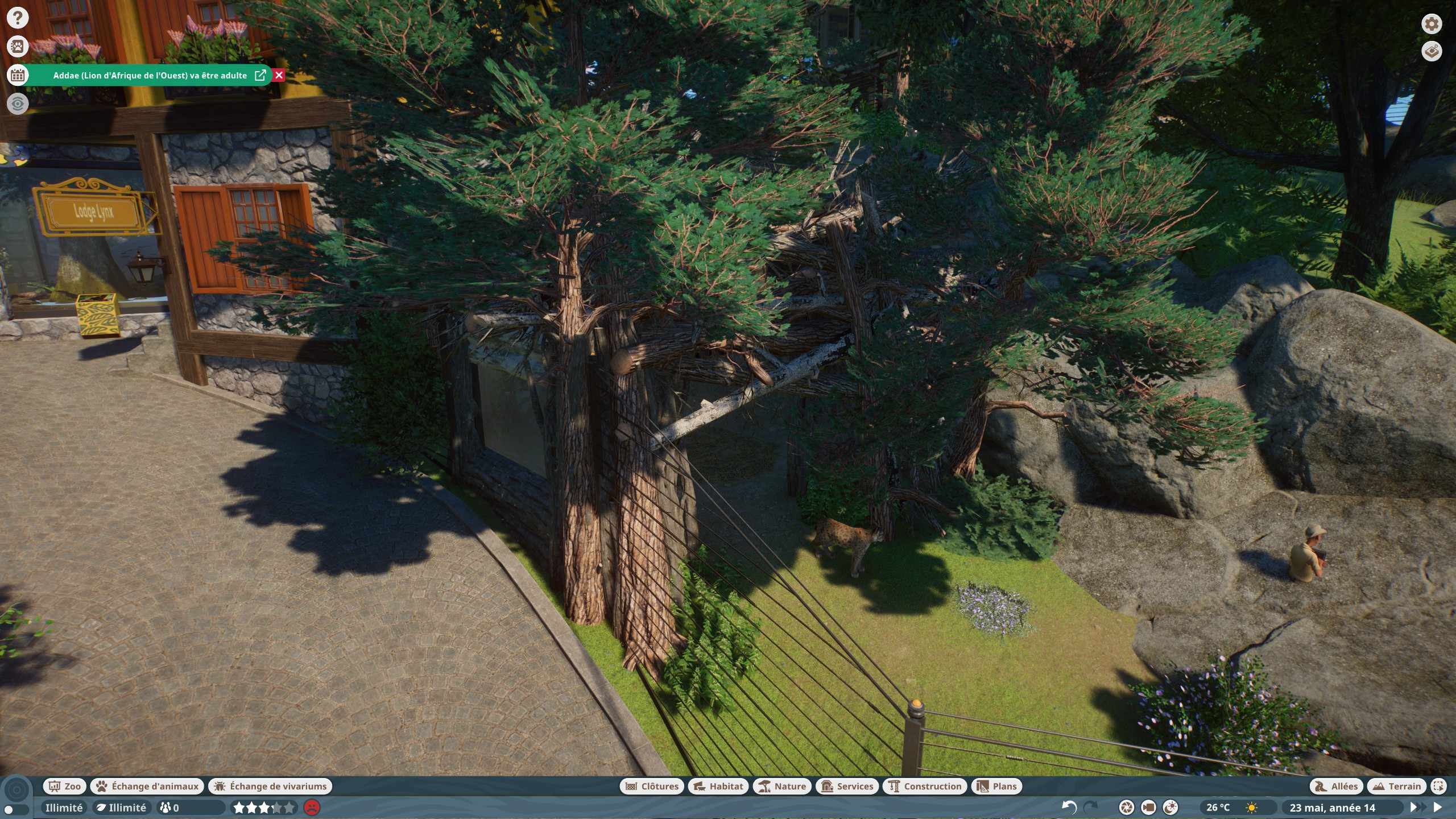Select the Allées path tool
The width and height of the screenshot is (1456, 819).
1337,787
